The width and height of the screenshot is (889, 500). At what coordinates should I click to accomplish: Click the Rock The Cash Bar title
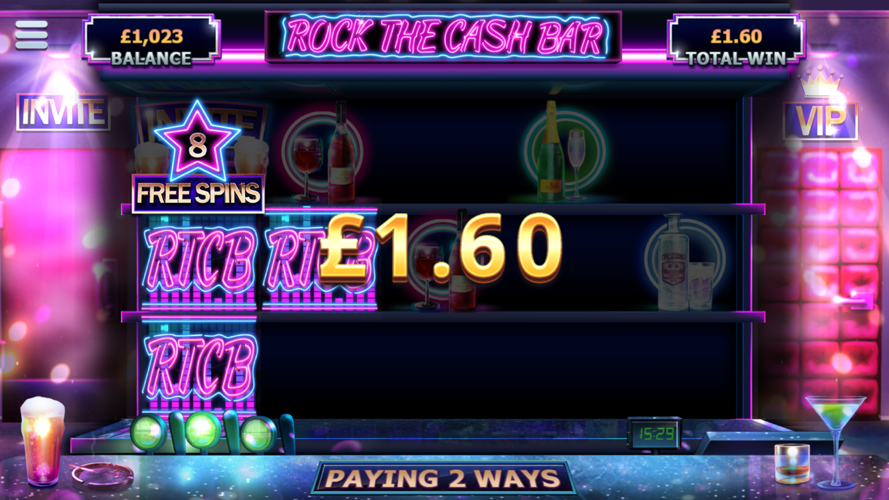(443, 37)
